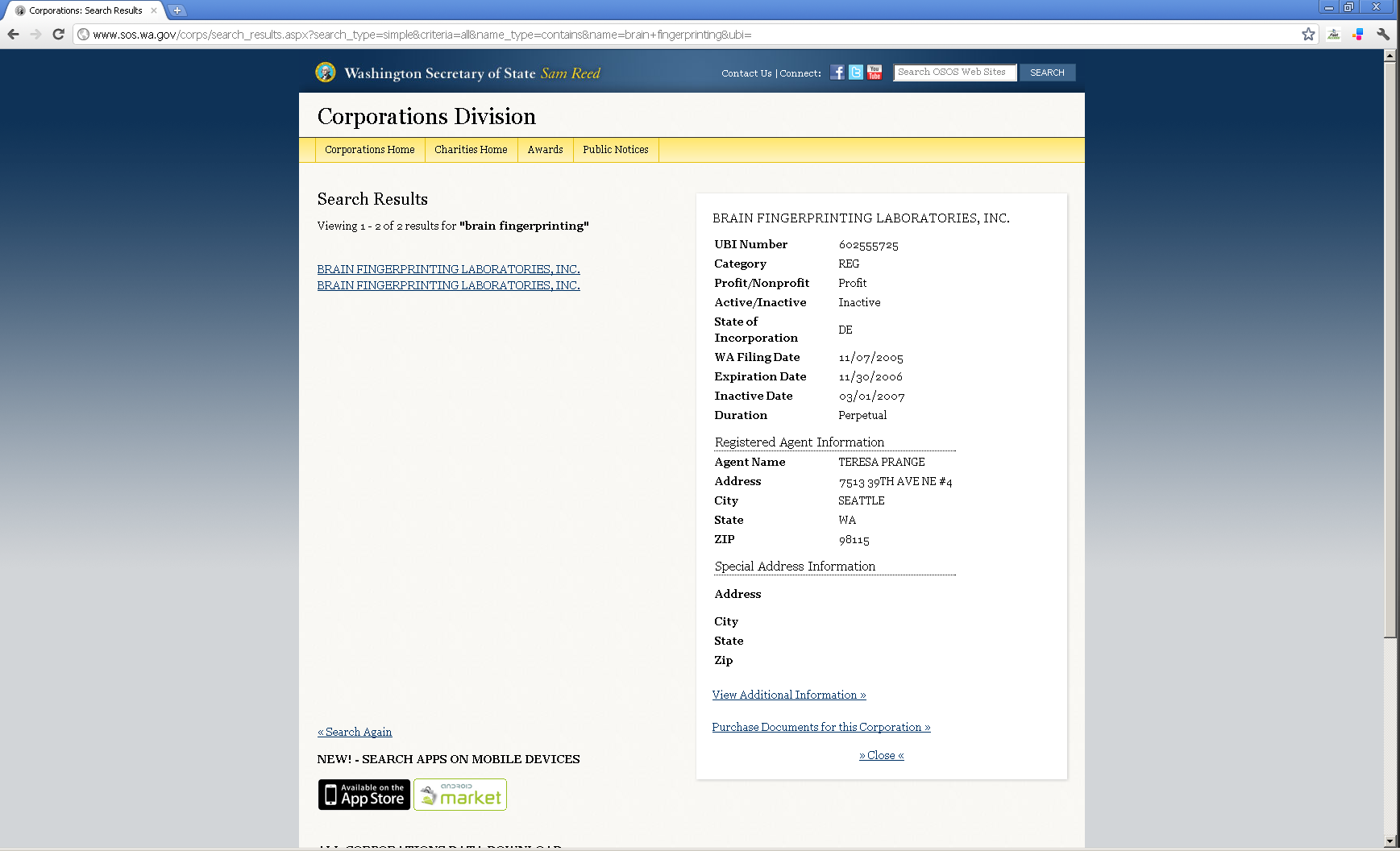Click Purchase Documents for this Corporation link
Image resolution: width=1400 pixels, height=851 pixels.
point(821,727)
